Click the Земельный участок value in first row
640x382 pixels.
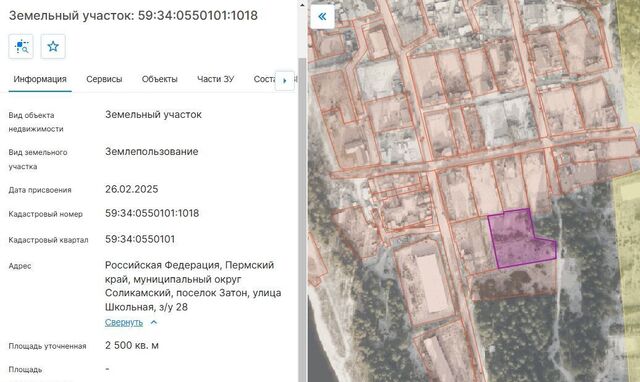click(153, 115)
